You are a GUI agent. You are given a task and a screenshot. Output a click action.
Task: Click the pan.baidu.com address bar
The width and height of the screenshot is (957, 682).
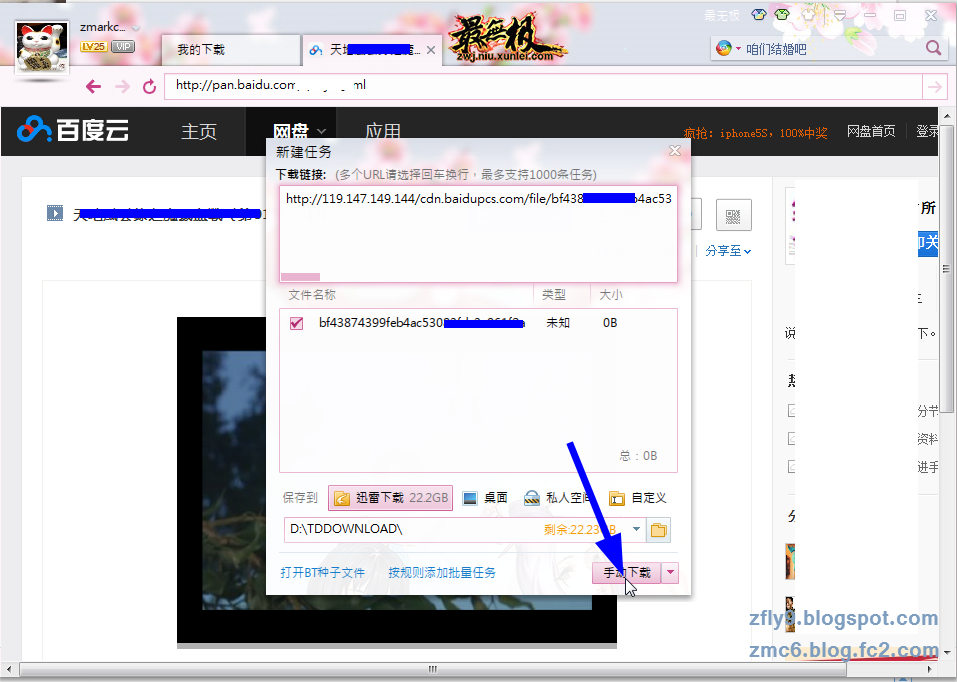tap(543, 86)
